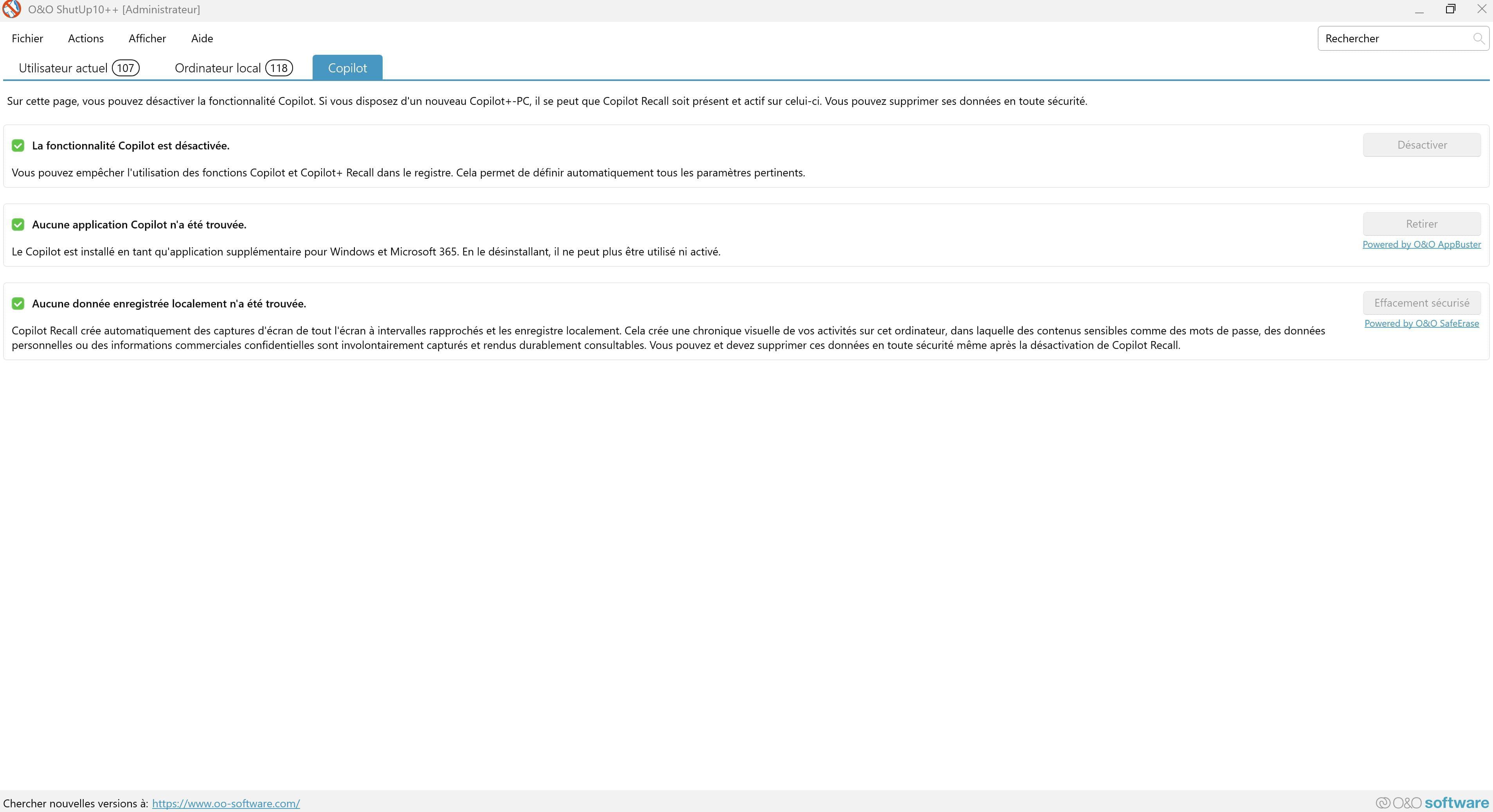Click the green check beside 'Aucune donnée enregistrée'
Viewport: 1493px width, 812px height.
(18, 304)
